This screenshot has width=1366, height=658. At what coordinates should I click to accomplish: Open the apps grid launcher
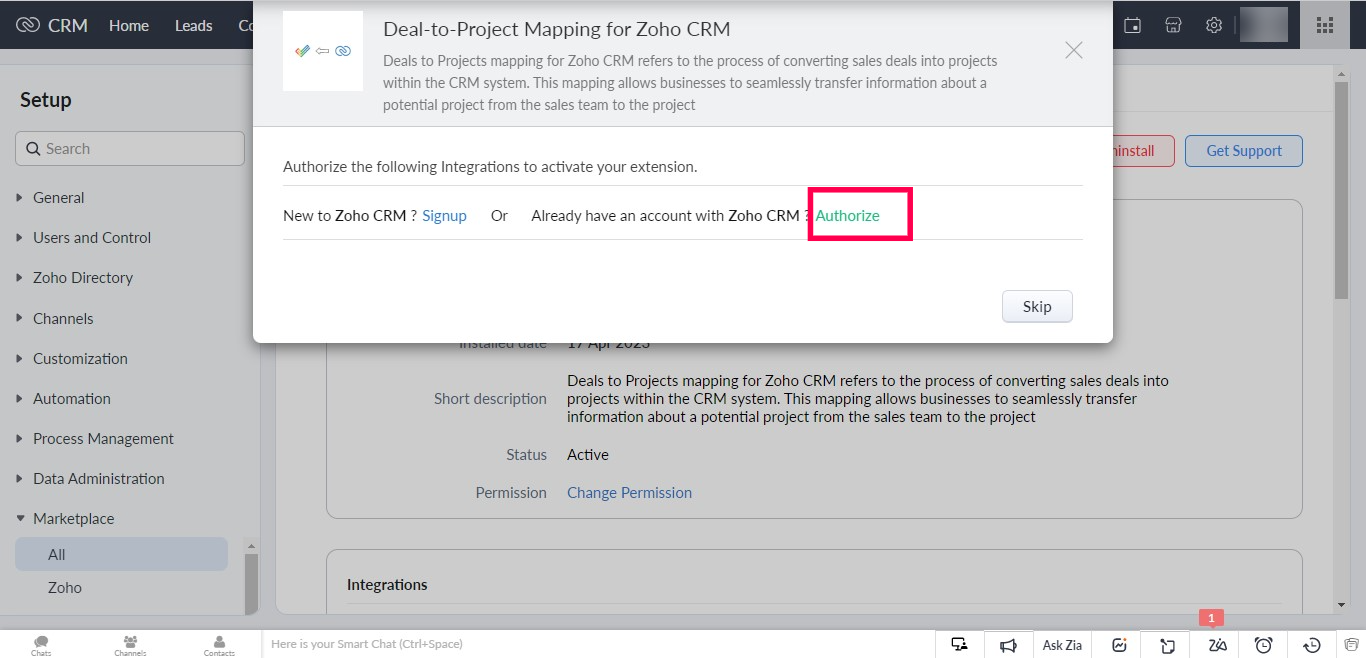pyautogui.click(x=1325, y=25)
